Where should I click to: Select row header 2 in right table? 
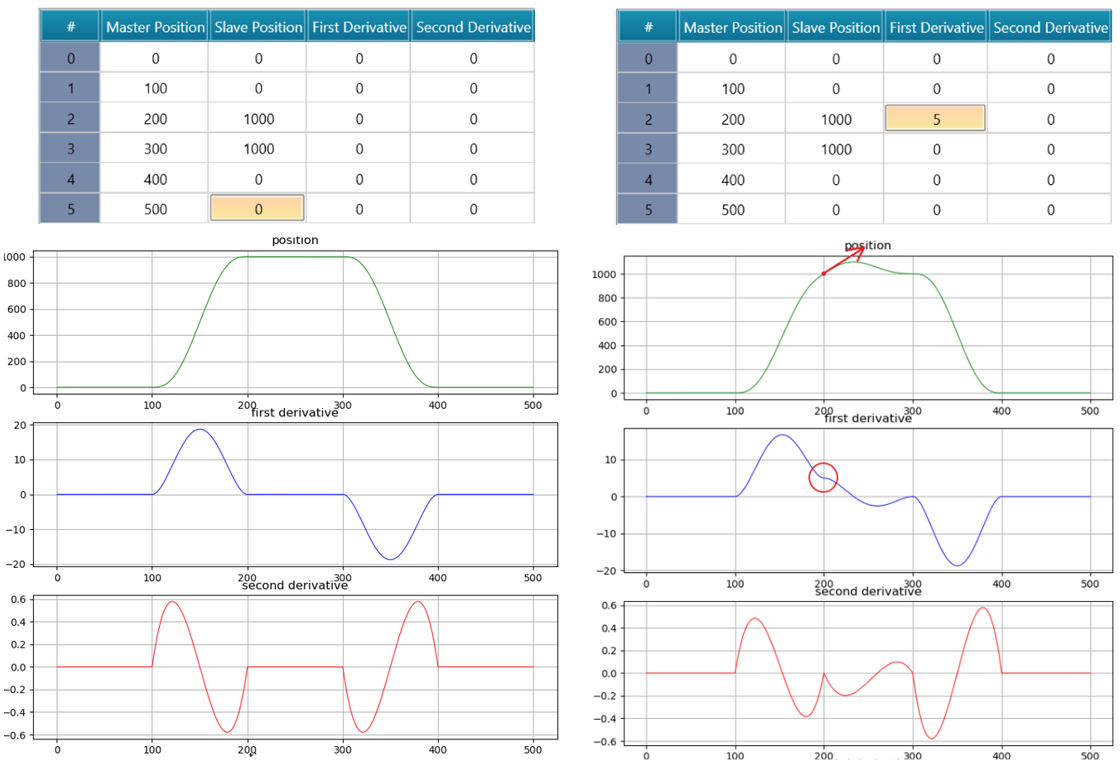[648, 119]
